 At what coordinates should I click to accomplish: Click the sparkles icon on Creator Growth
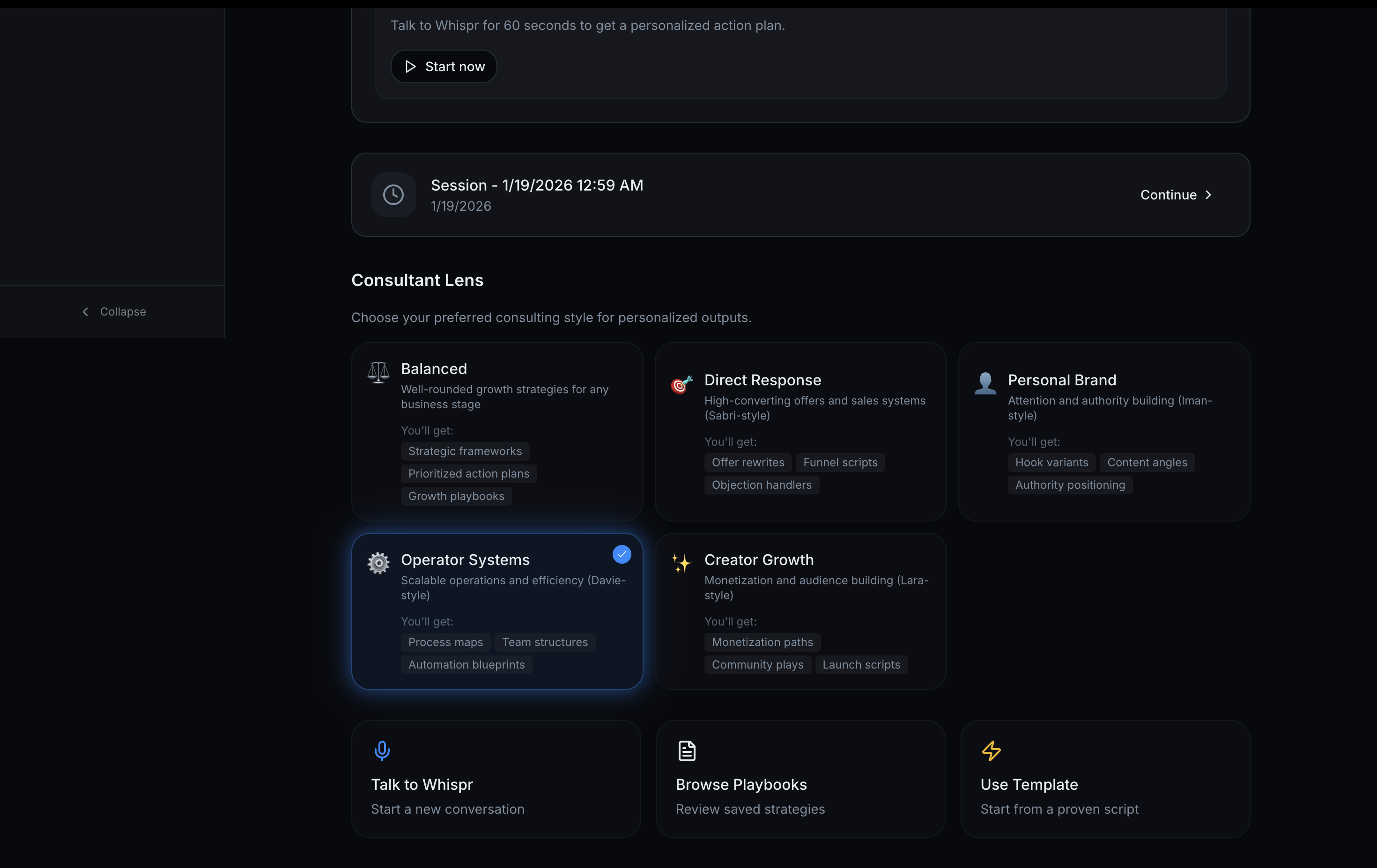tap(681, 564)
